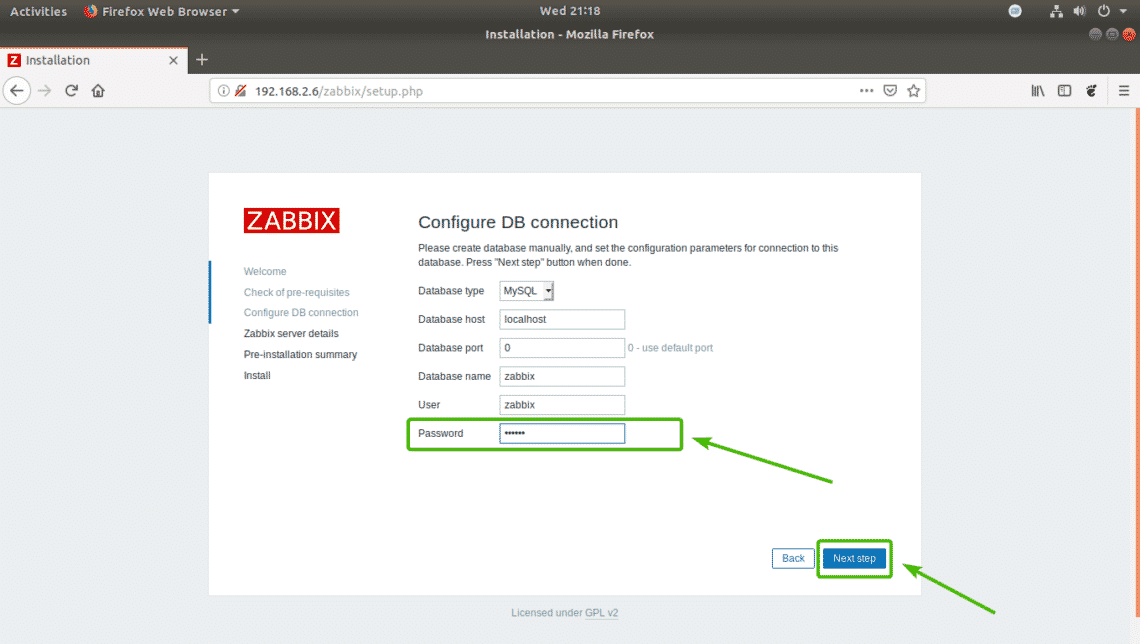Viewport: 1140px width, 644px height.
Task: Click the address bar URL
Action: pos(339,91)
